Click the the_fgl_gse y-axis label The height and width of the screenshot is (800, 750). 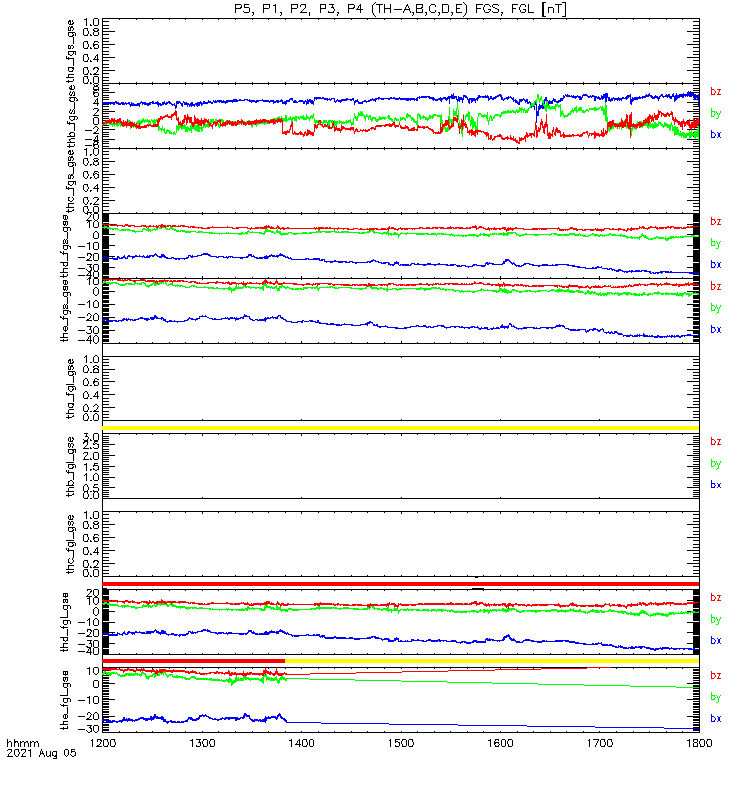click(x=65, y=700)
